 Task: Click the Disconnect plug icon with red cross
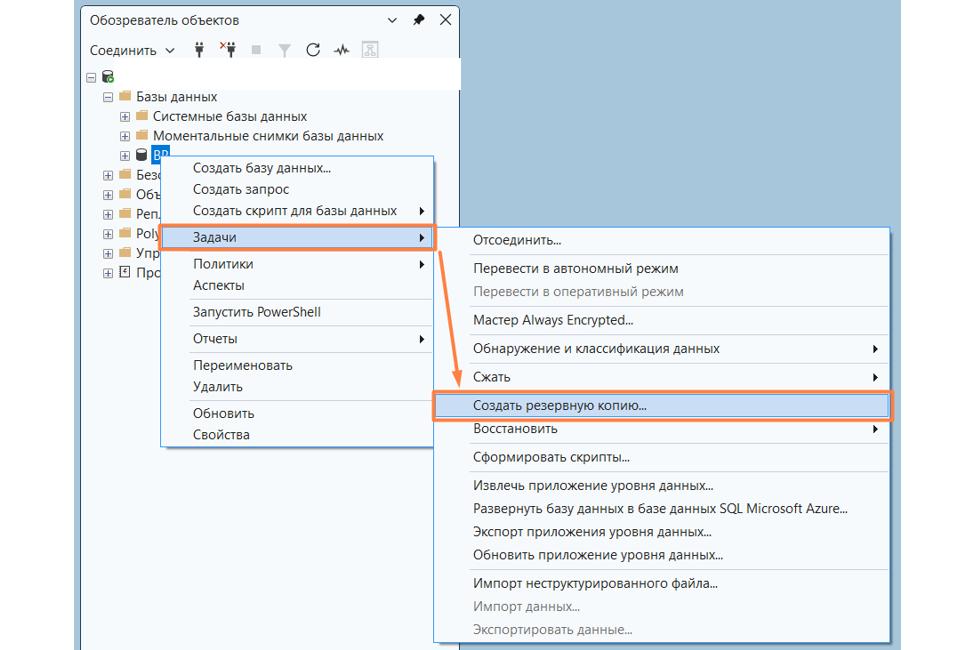[x=228, y=50]
